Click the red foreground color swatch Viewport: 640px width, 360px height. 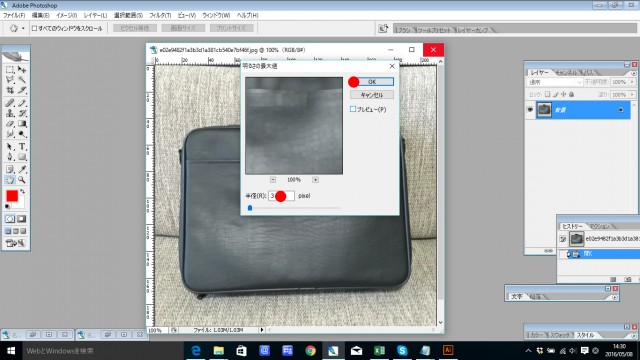point(12,196)
